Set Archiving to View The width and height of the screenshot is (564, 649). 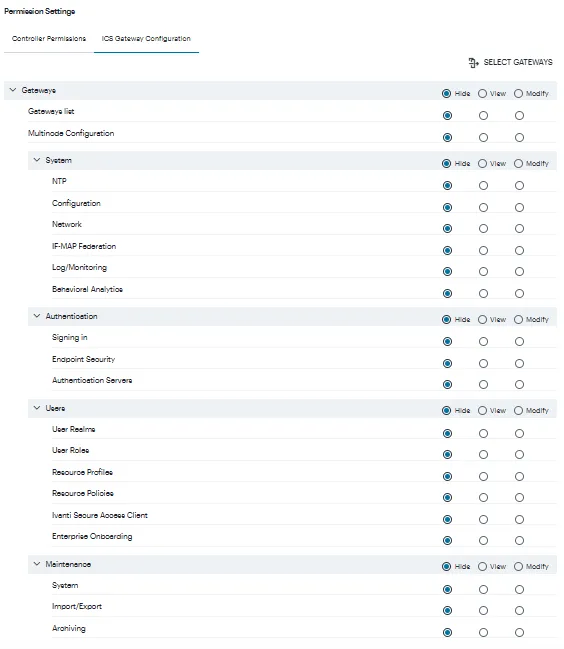point(483,632)
